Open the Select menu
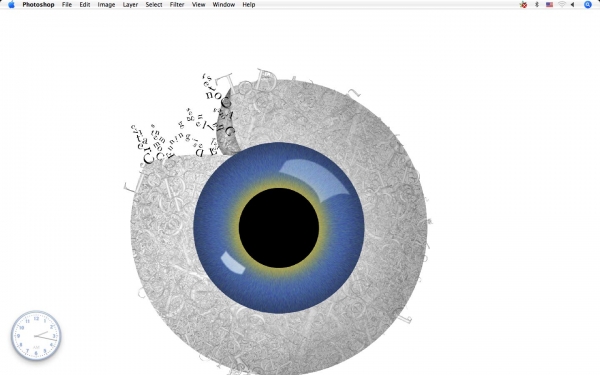Viewport: 600px width, 375px height. coord(154,5)
